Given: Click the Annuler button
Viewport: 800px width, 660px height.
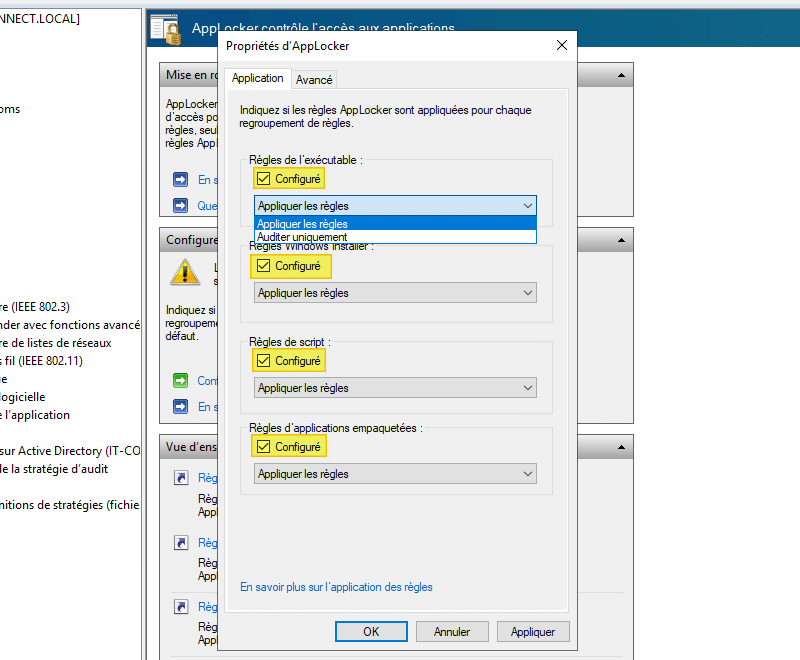Looking at the screenshot, I should tap(452, 631).
